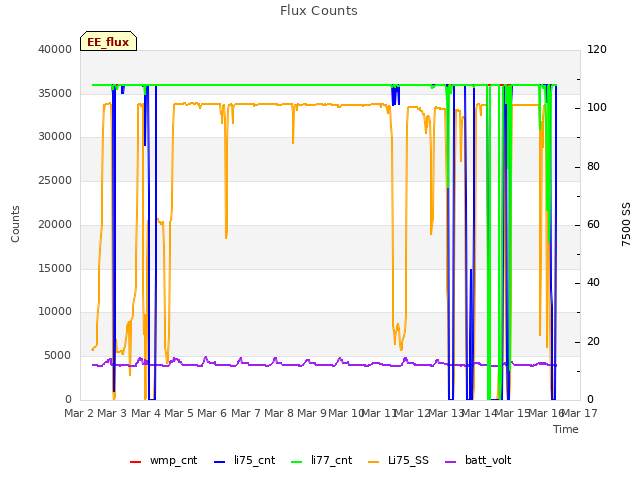This screenshot has width=640, height=480.
Task: Click the red wmp_cnt legend swatch
Action: [136, 462]
